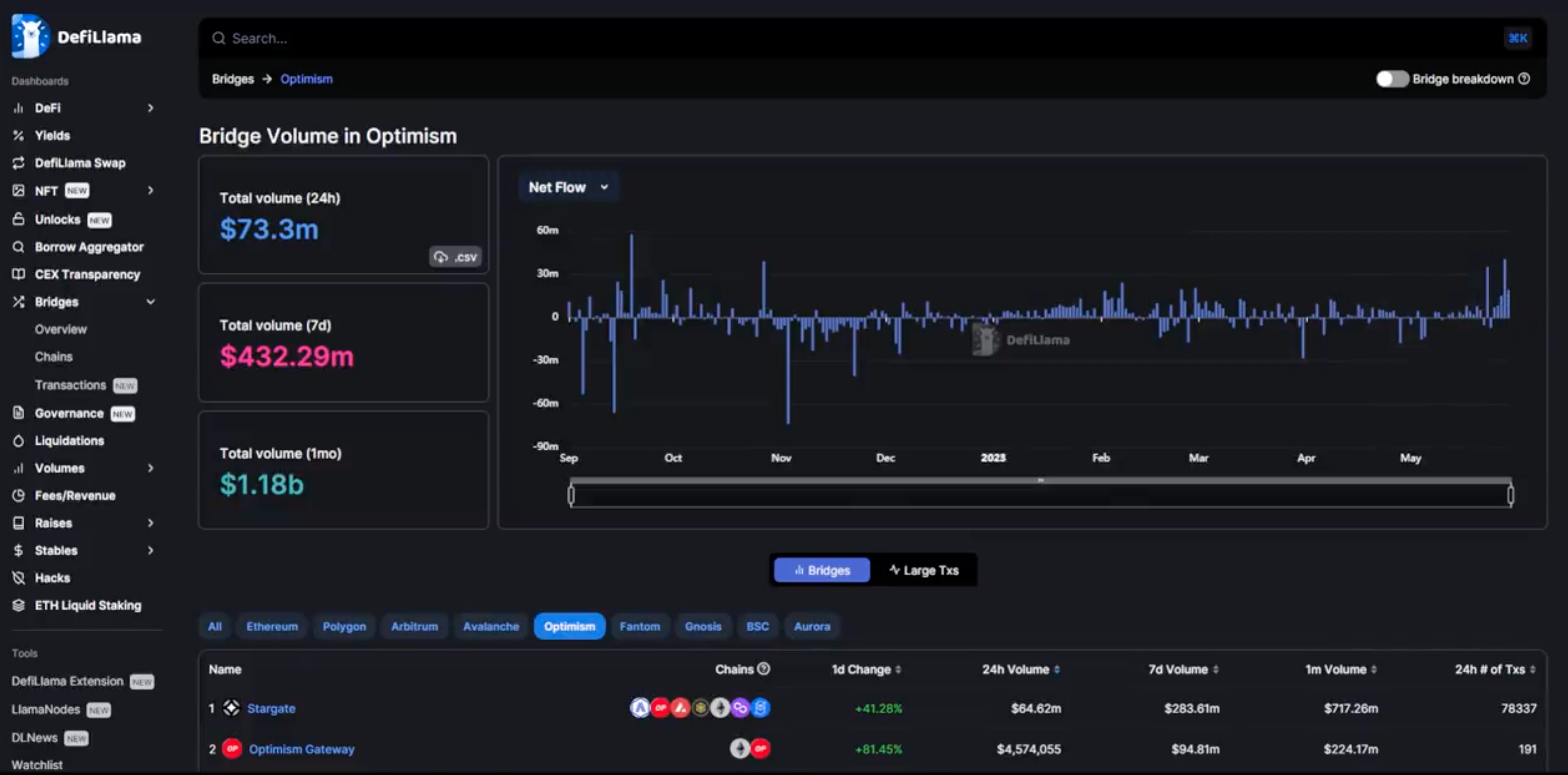Switch to the Bridges tab

coord(821,570)
